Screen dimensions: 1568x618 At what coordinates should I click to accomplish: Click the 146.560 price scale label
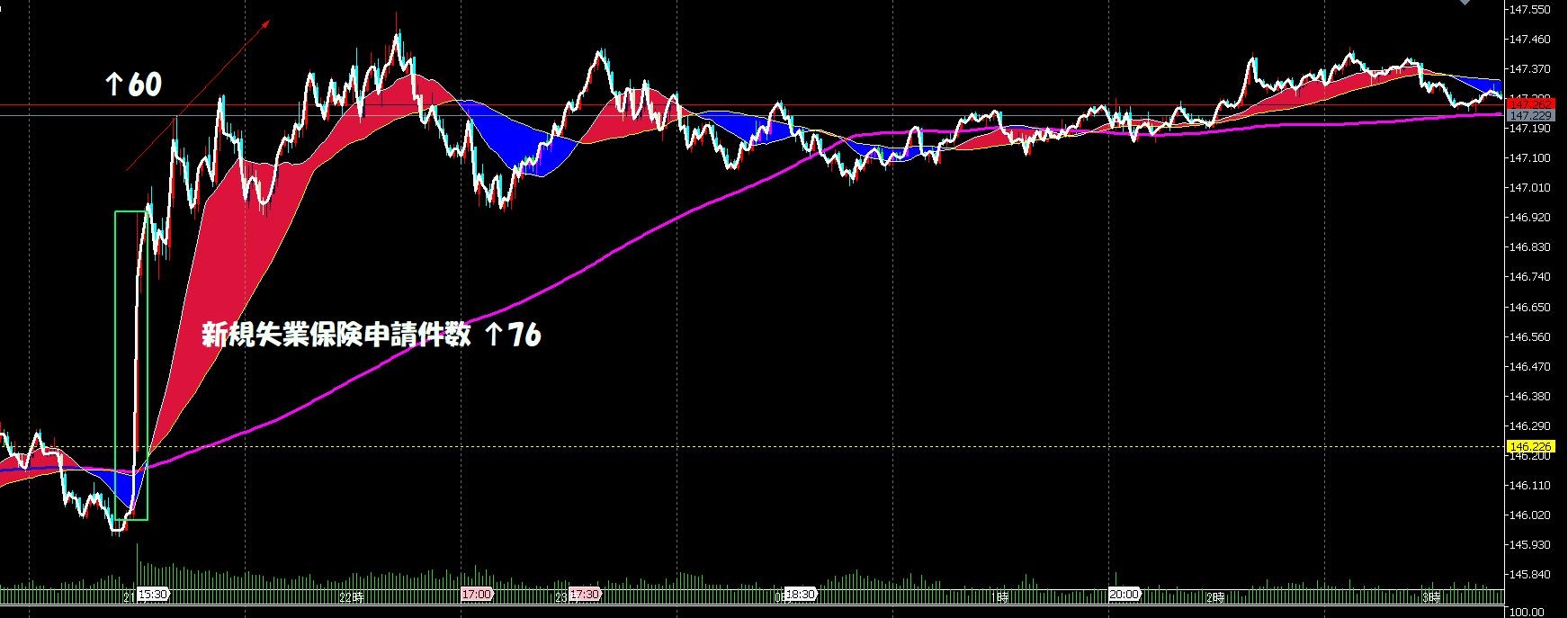(x=1530, y=337)
